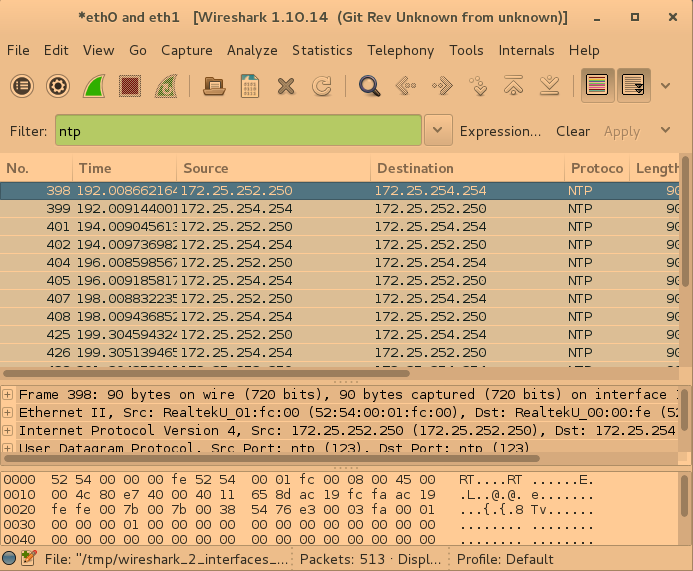Start a new capture with the shark fin icon

click(94, 86)
